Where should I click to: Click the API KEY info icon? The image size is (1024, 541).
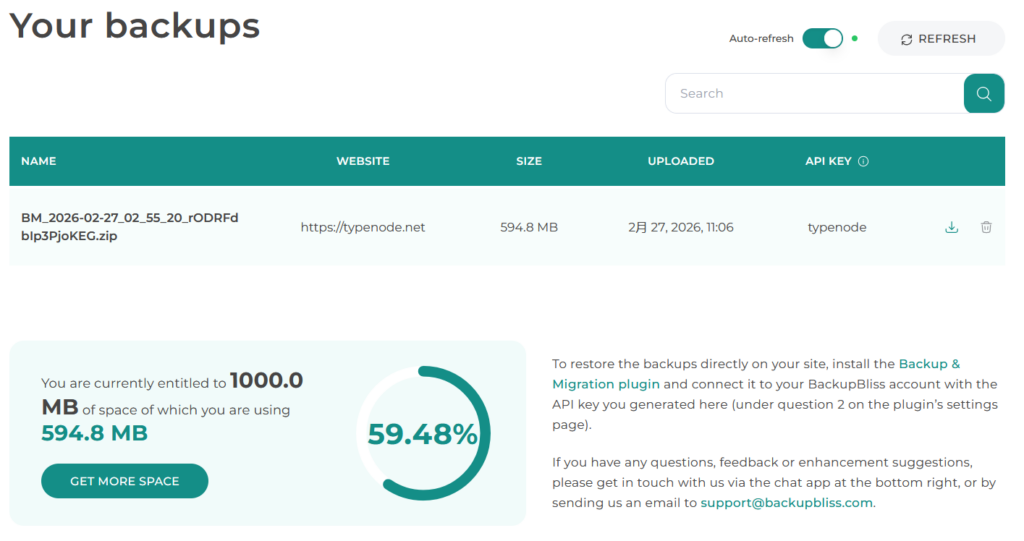point(864,161)
